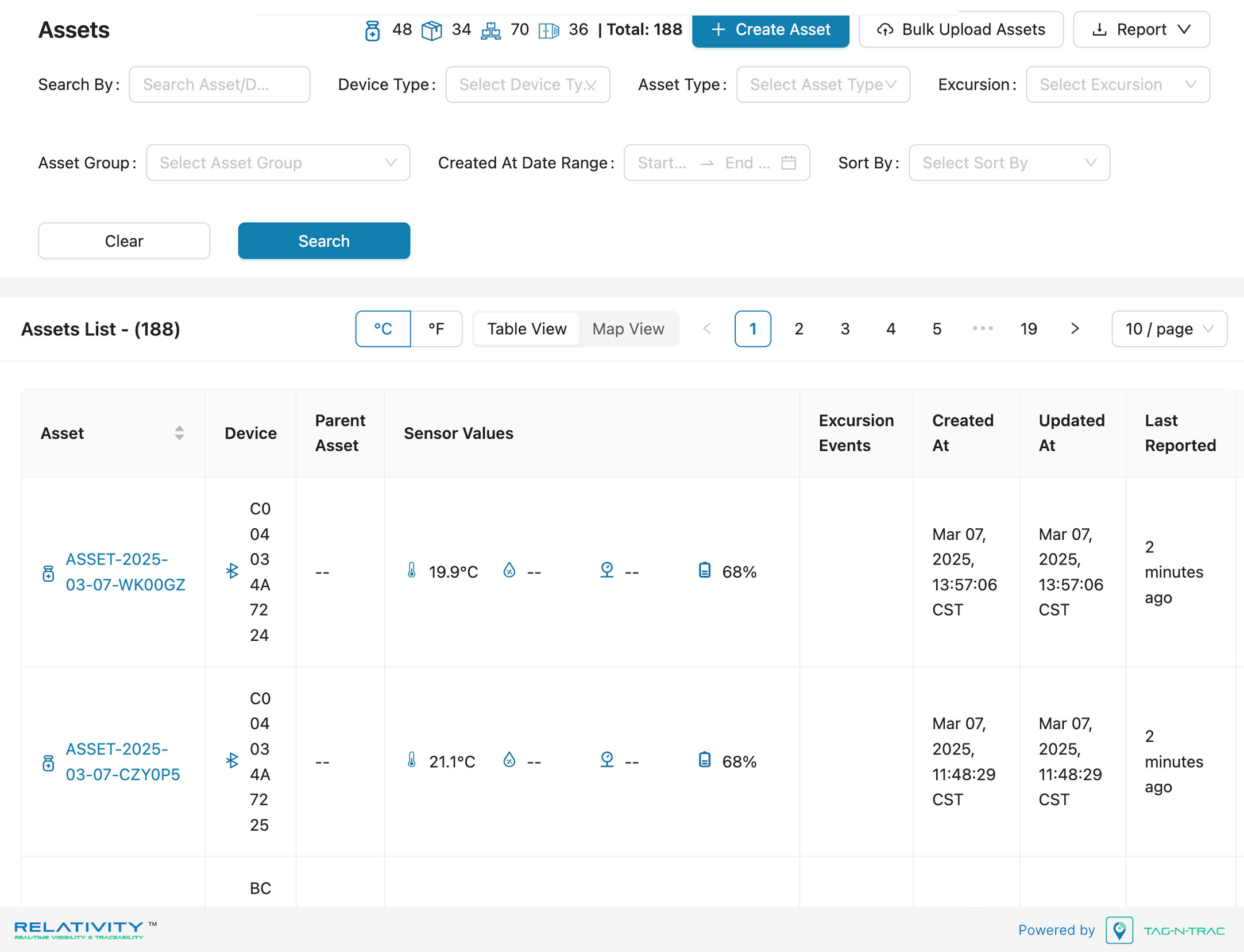
Task: Click thermometer icon next to 19.9°C
Action: (412, 570)
